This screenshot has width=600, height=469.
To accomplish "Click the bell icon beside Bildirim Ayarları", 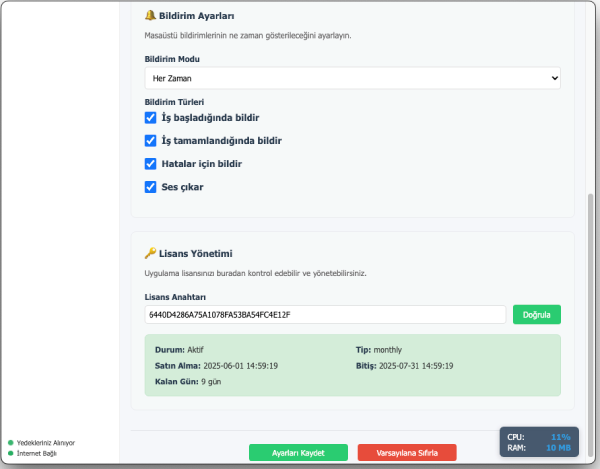I will 150,16.
